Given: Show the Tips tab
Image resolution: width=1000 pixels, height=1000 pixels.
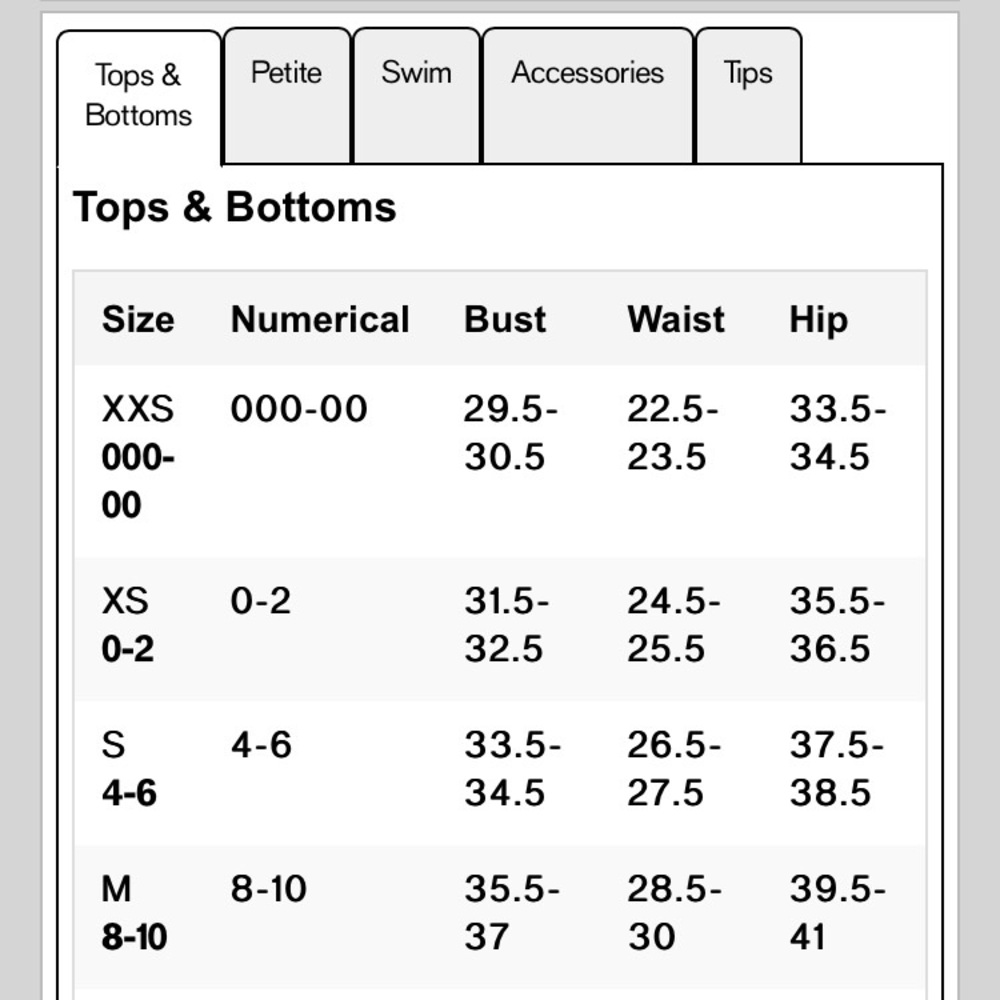Looking at the screenshot, I should pyautogui.click(x=748, y=74).
